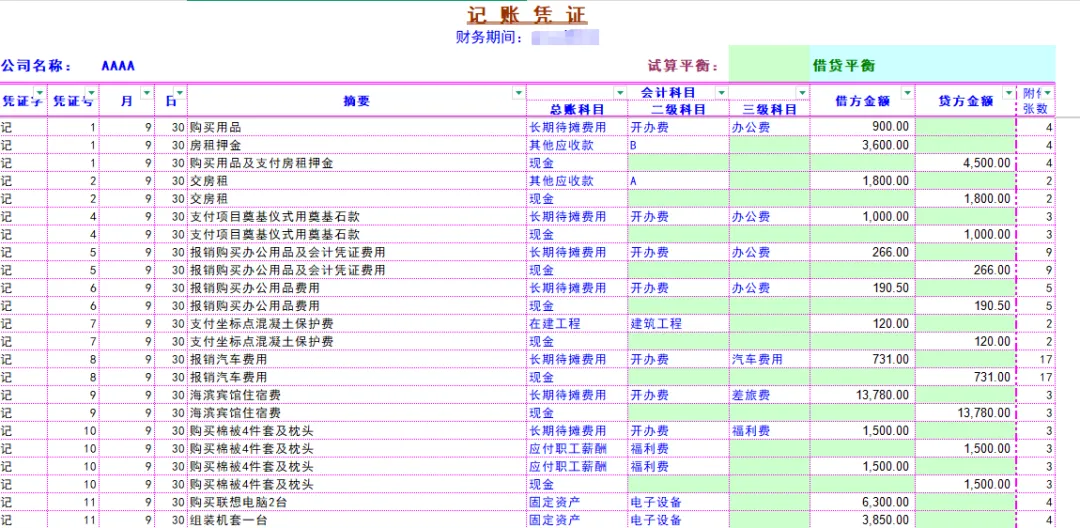The height and width of the screenshot is (528, 1080).
Task: Select the 汽车费用 third-level account cell
Action: pyautogui.click(x=769, y=359)
